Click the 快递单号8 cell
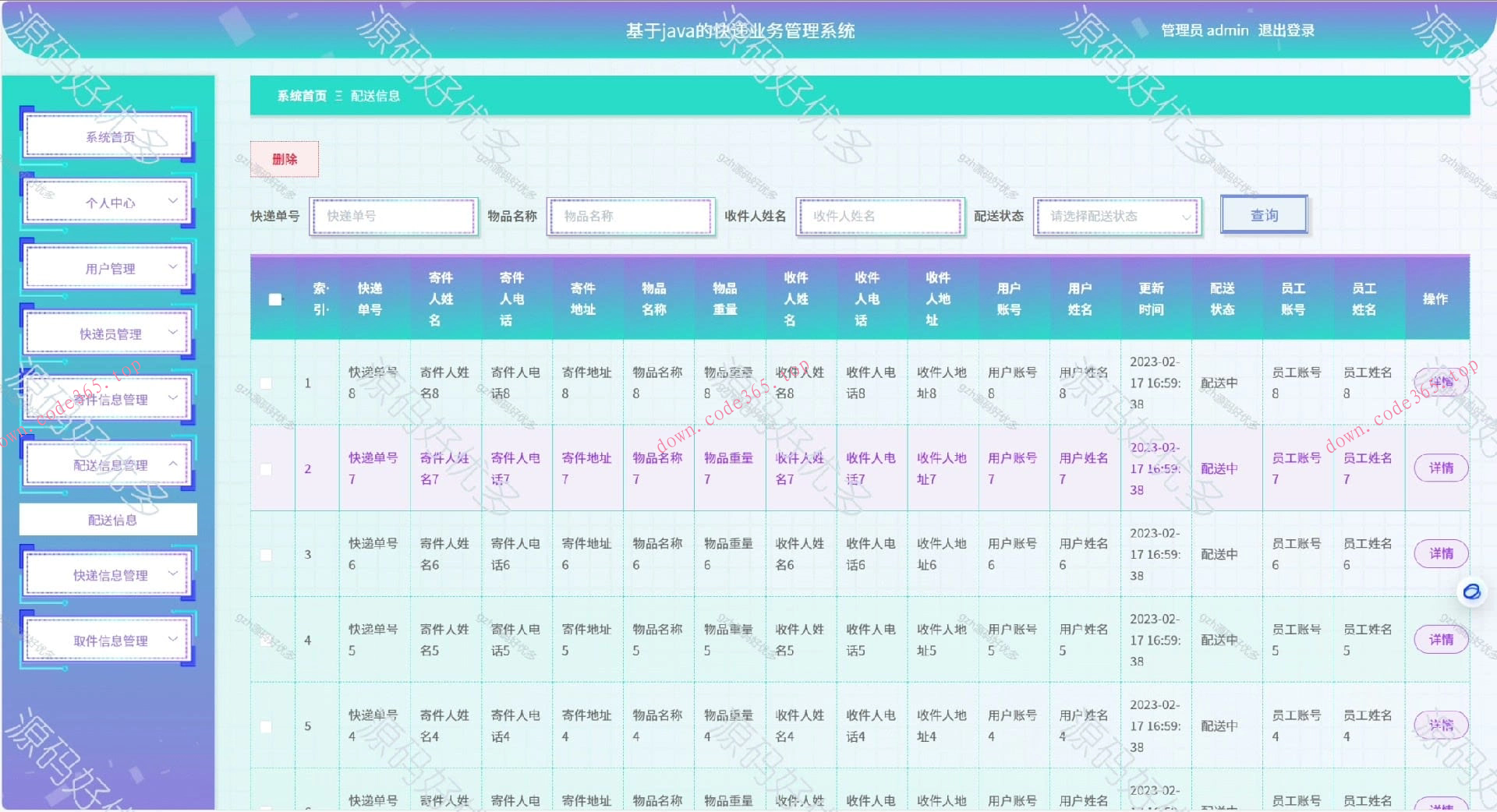1497x812 pixels. 373,383
